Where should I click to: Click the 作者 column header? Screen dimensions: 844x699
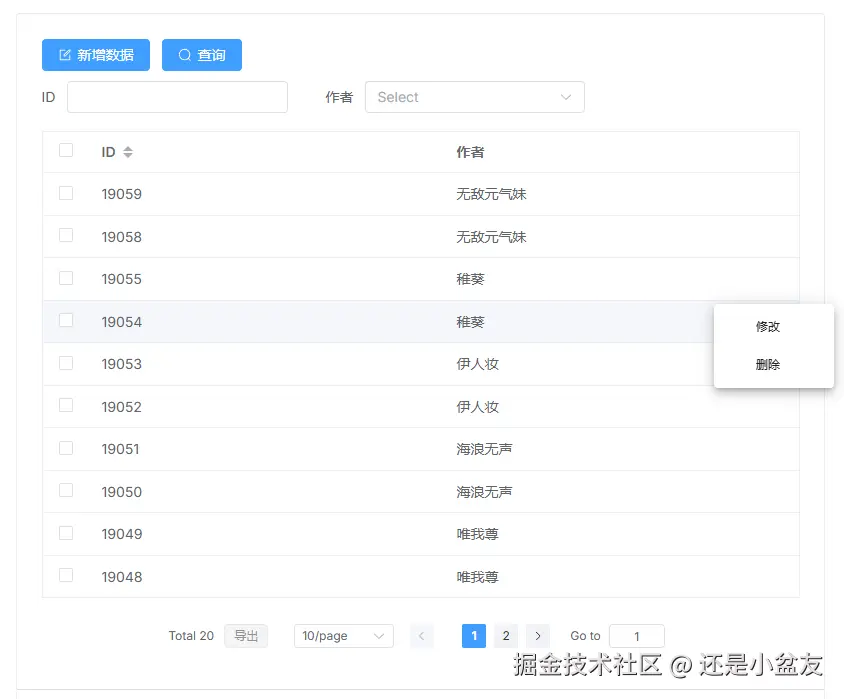(470, 152)
